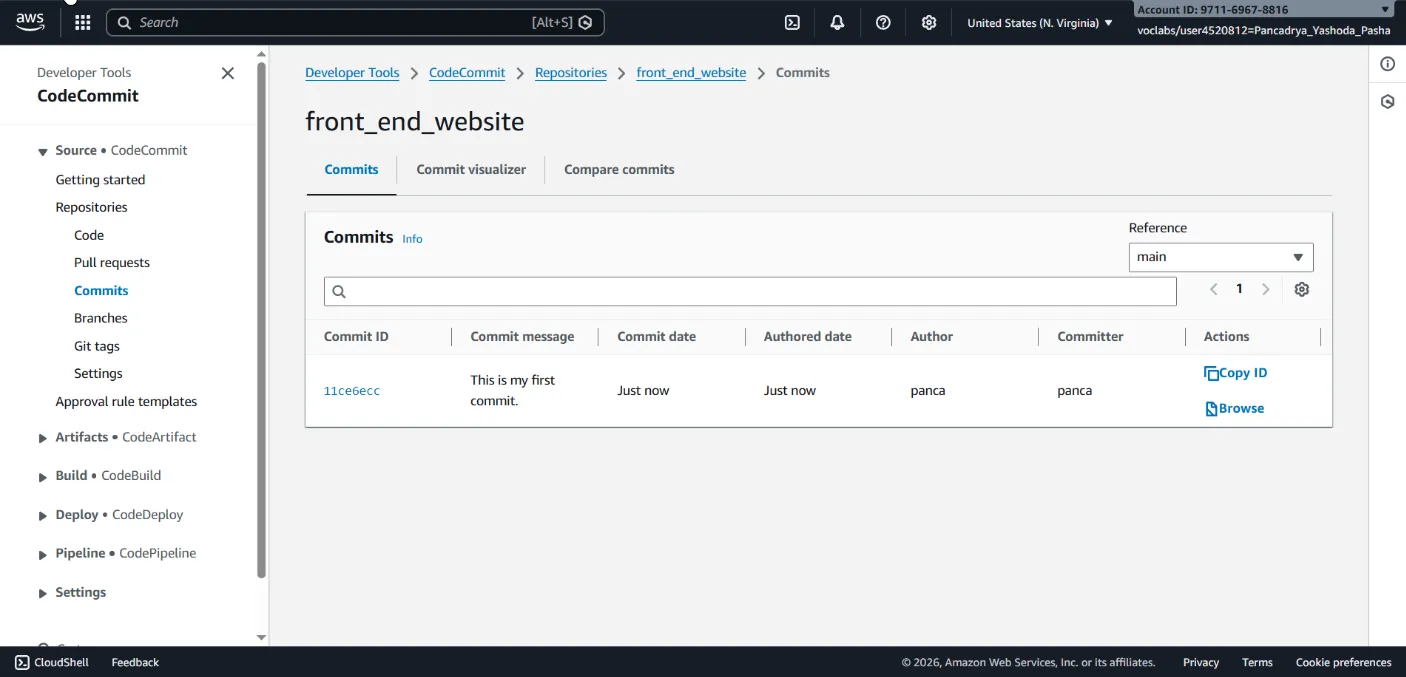
Task: Open Git tags in sidebar
Action: click(97, 346)
